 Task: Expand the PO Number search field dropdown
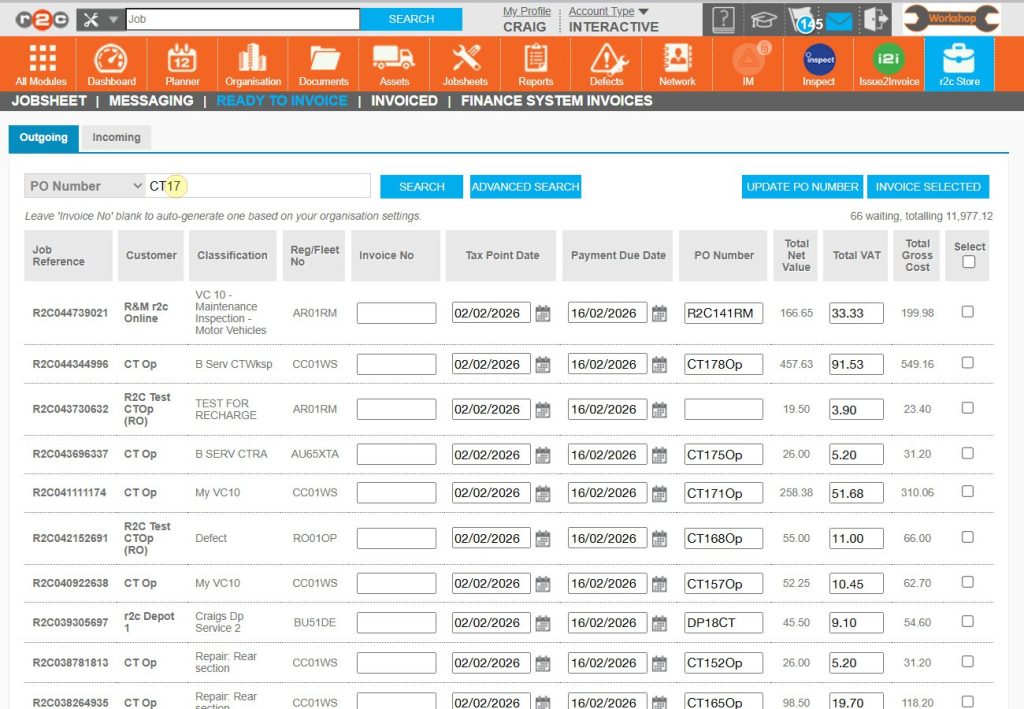tap(85, 186)
